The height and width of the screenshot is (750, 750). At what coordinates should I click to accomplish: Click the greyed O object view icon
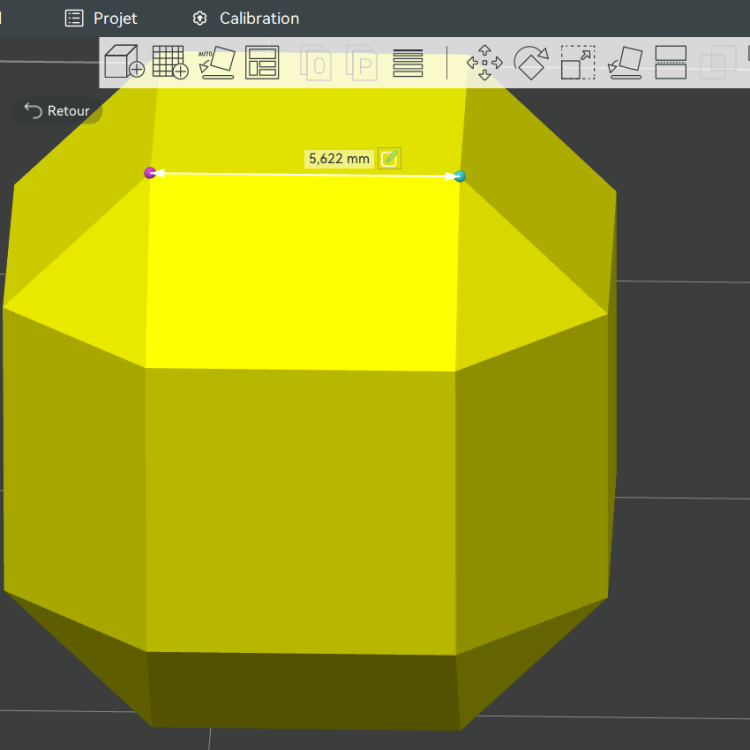point(316,63)
